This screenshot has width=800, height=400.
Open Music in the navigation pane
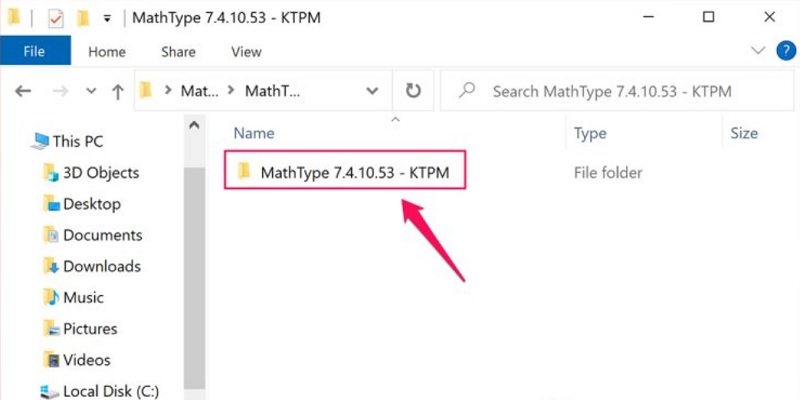point(73,297)
